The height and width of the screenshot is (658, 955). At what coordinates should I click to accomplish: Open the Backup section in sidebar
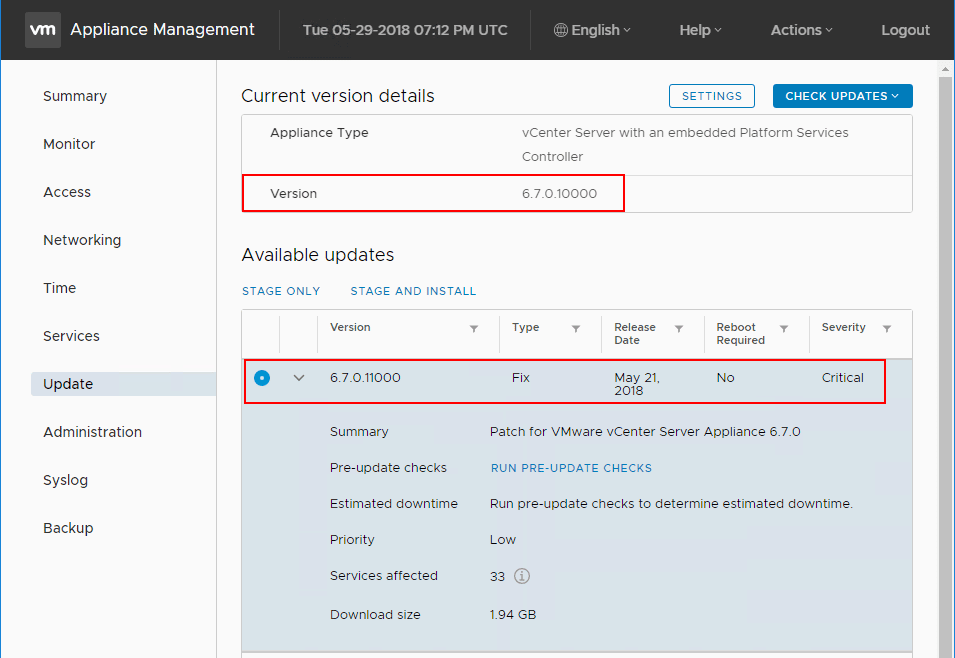point(68,528)
